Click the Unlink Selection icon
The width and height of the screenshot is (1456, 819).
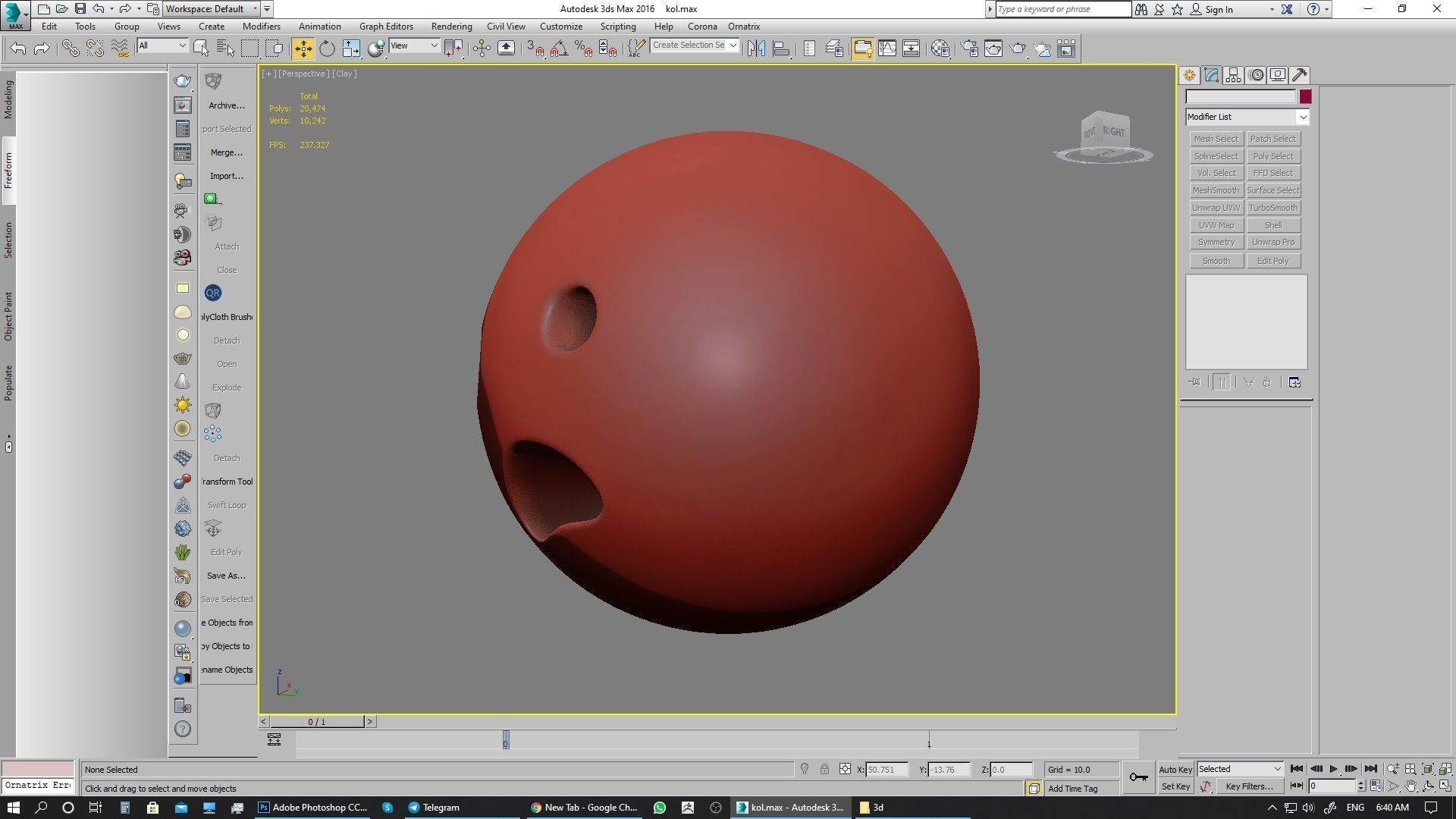95,49
